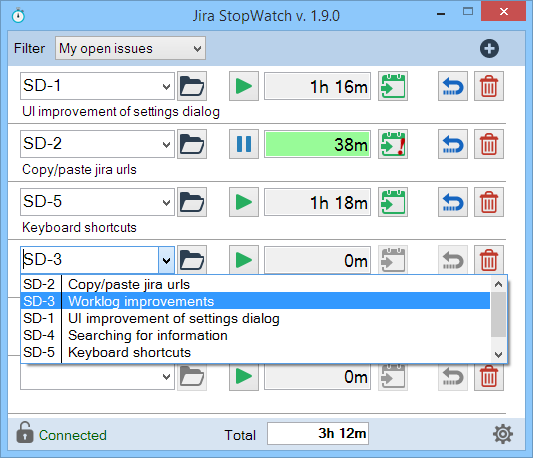Viewport: 533px width, 458px height.
Task: Reset the SD-1 timer
Action: [453, 86]
